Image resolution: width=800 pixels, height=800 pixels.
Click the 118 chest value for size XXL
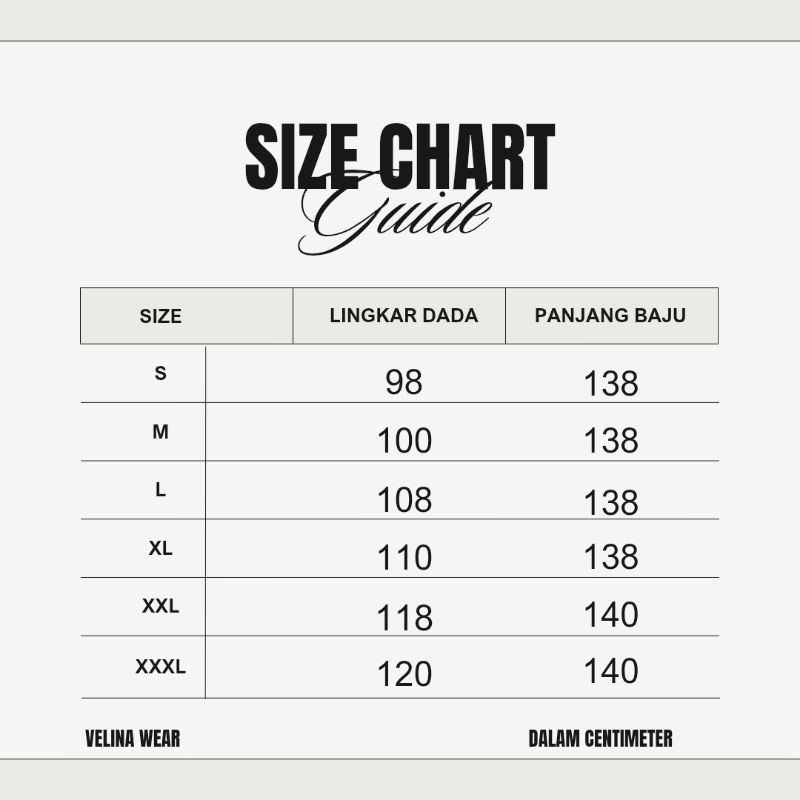(x=405, y=617)
